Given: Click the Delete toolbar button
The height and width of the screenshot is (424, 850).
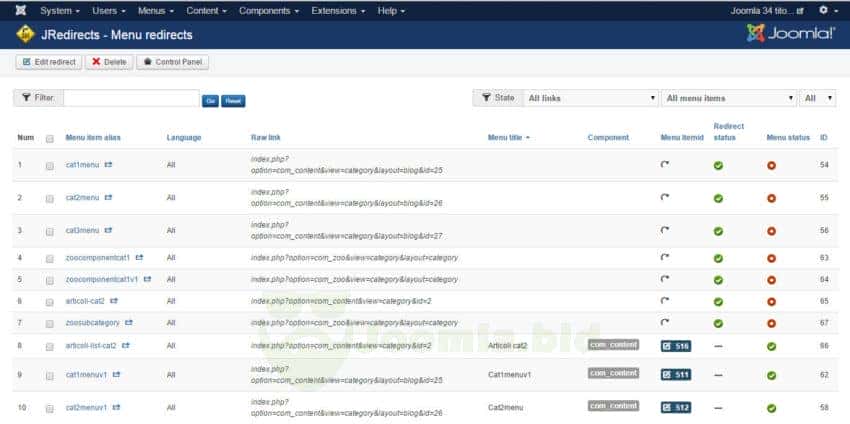Looking at the screenshot, I should coord(109,62).
